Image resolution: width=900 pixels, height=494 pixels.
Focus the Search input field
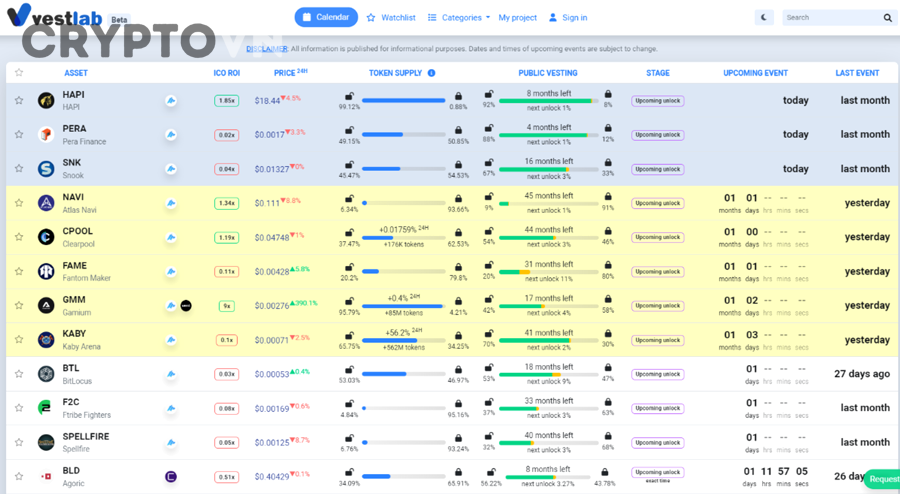[832, 17]
